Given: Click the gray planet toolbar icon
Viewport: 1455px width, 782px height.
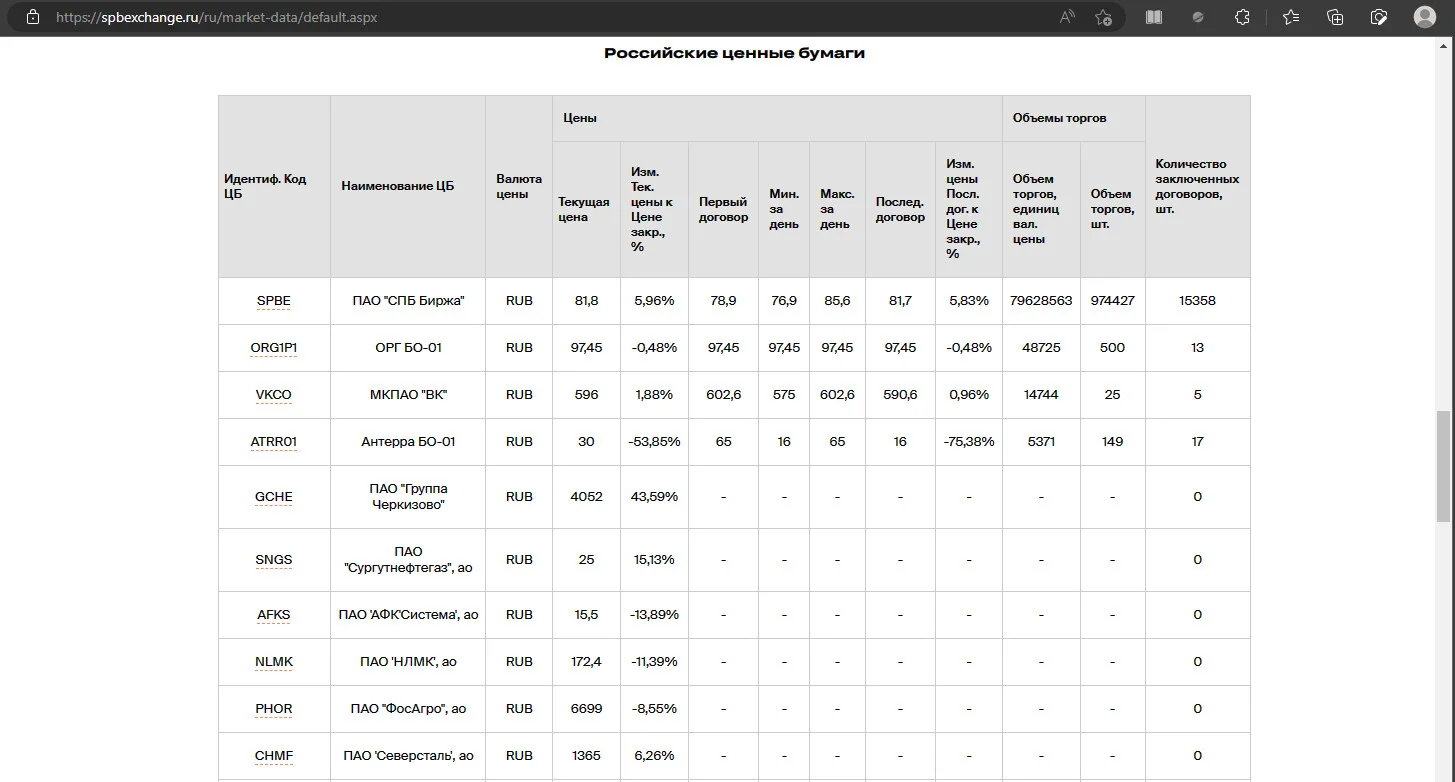Looking at the screenshot, I should [x=1199, y=17].
